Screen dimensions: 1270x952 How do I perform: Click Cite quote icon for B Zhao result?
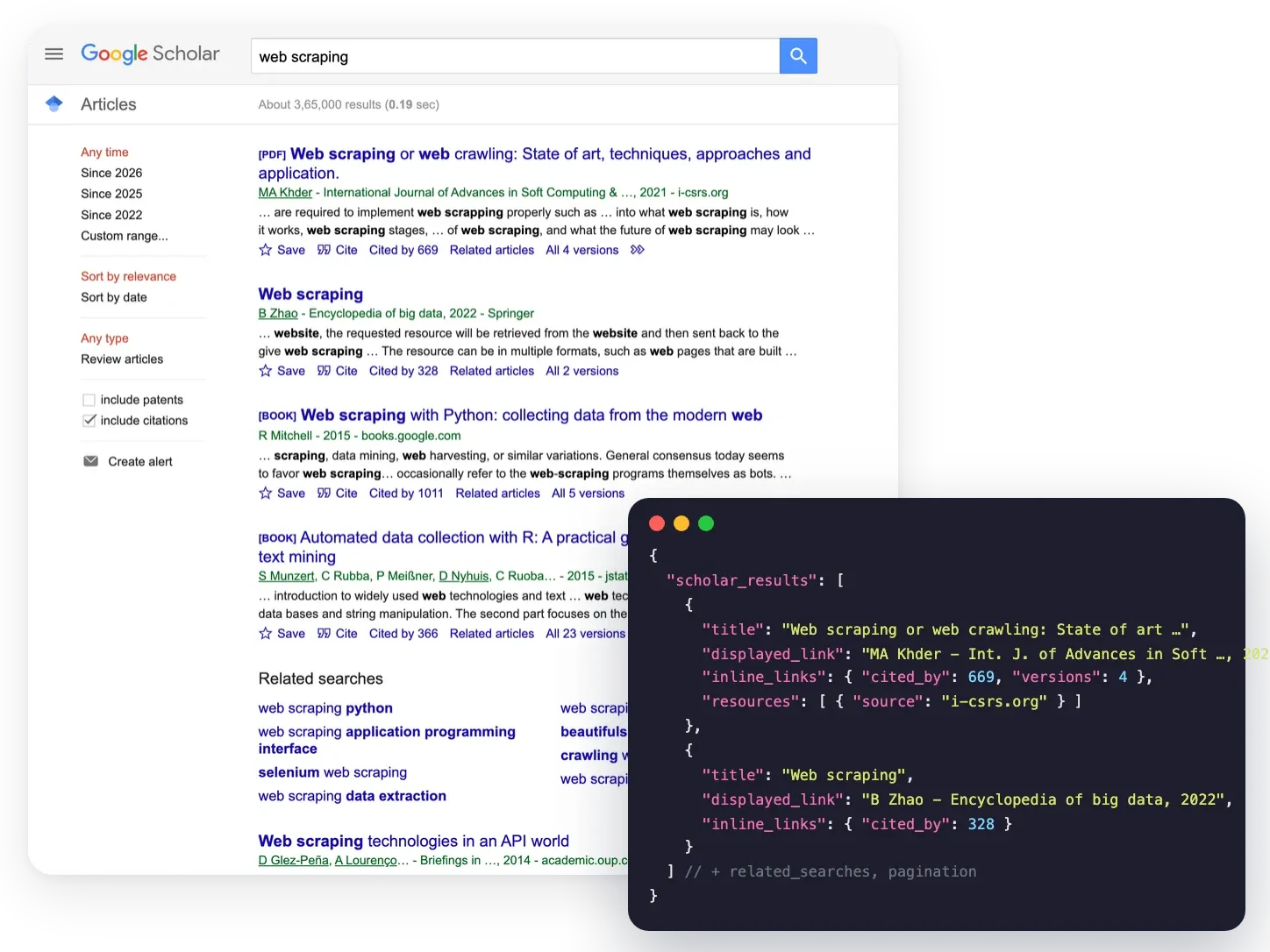pyautogui.click(x=324, y=371)
